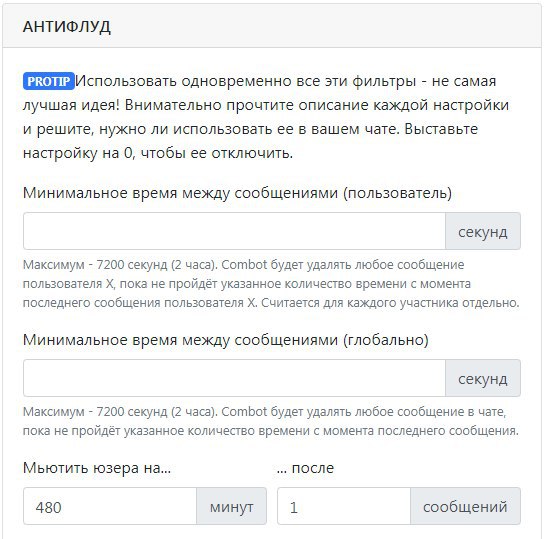The image size is (546, 539).
Task: Click the 'Мьютить юзера на...' label
Action: (97, 468)
